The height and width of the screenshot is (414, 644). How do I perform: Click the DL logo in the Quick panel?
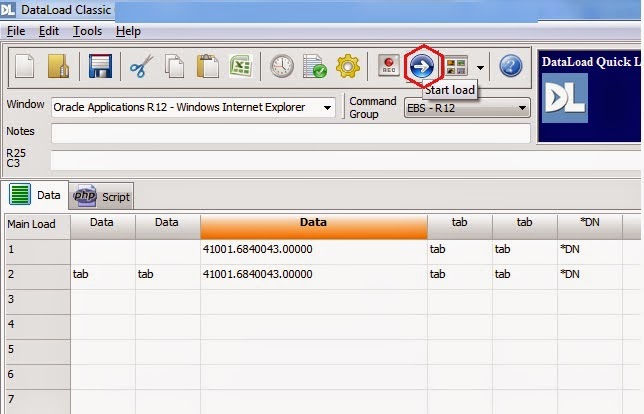[565, 98]
